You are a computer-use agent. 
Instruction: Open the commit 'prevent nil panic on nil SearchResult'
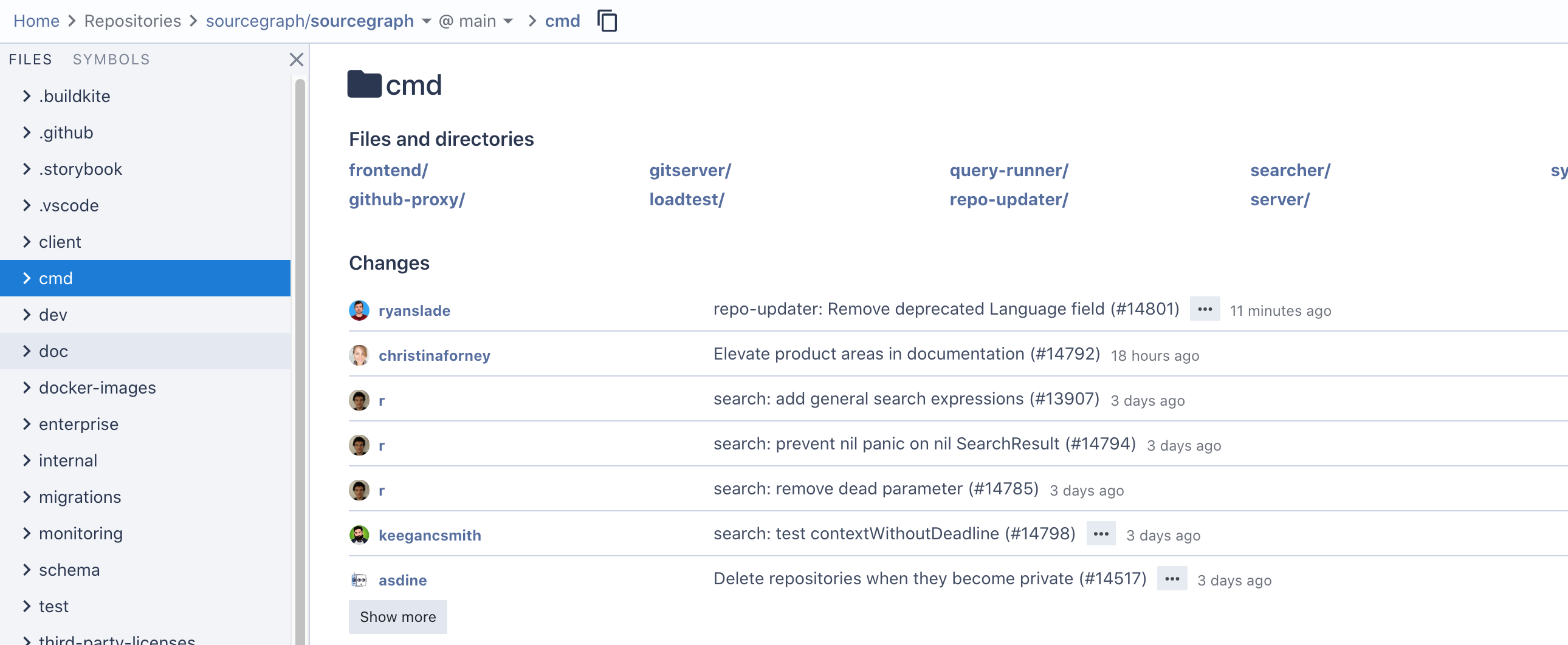(924, 444)
